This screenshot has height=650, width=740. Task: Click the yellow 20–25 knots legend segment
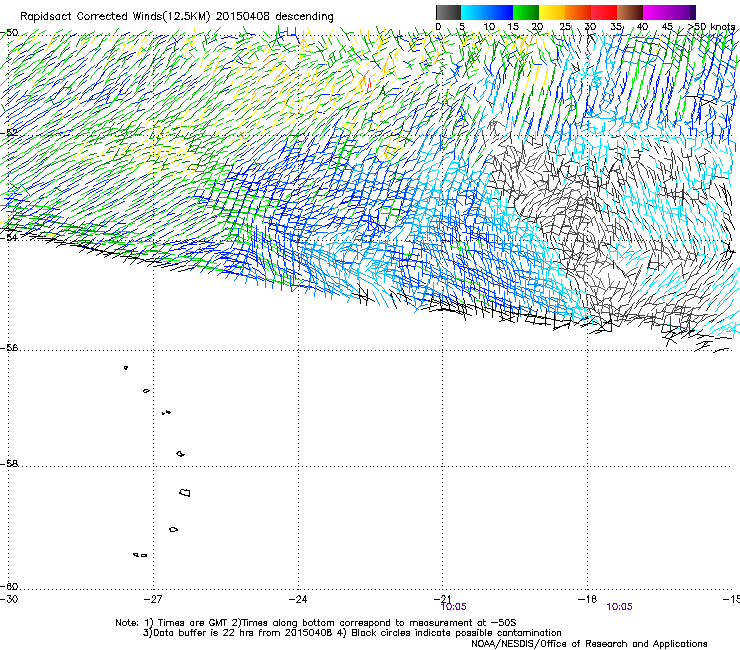[552, 12]
